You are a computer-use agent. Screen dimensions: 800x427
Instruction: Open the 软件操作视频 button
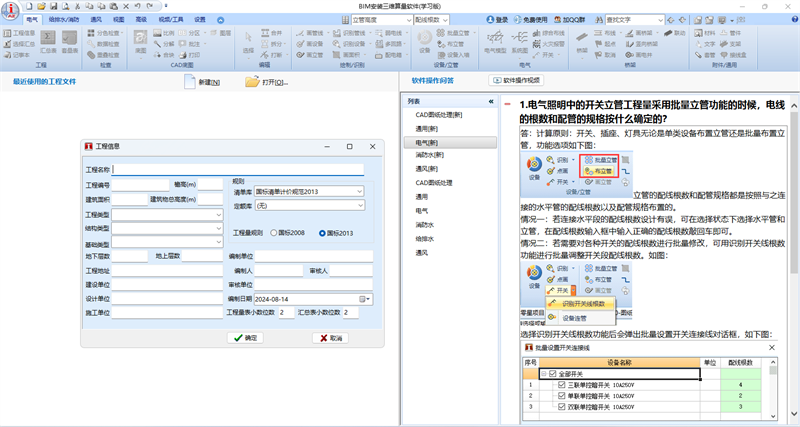tap(516, 80)
